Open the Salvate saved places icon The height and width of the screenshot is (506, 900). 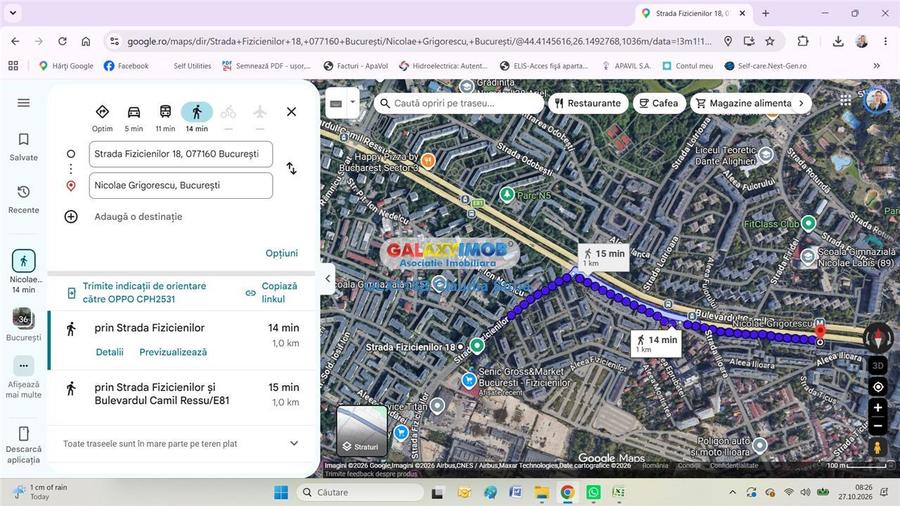[x=24, y=139]
